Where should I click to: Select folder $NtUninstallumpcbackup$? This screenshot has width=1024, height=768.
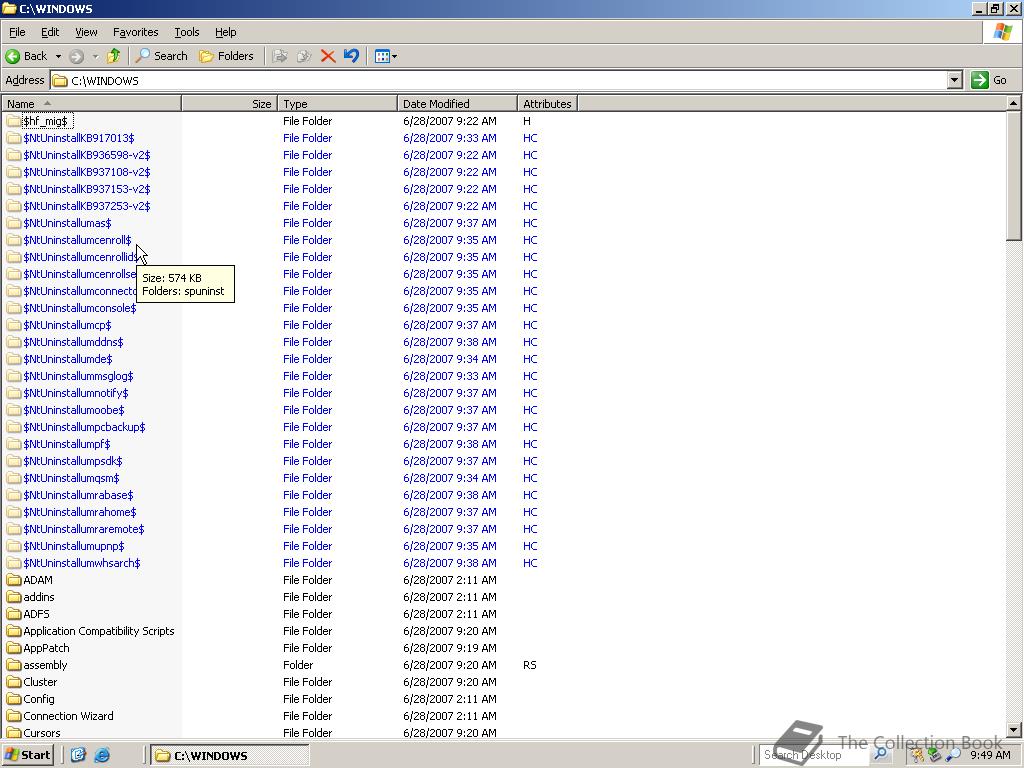84,426
